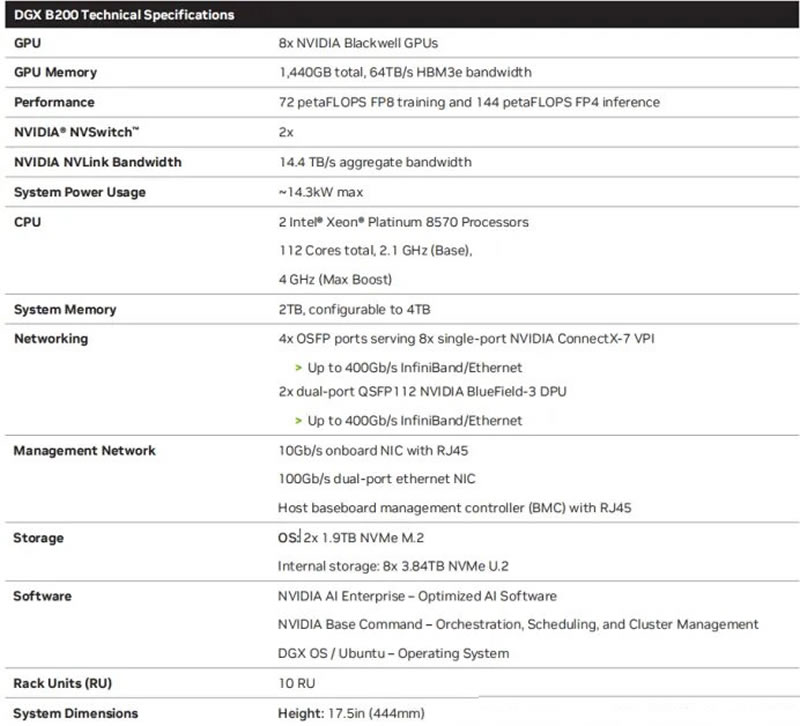
Task: Click the '72 petaFLOPS FP8 training' line
Action: pos(469,102)
